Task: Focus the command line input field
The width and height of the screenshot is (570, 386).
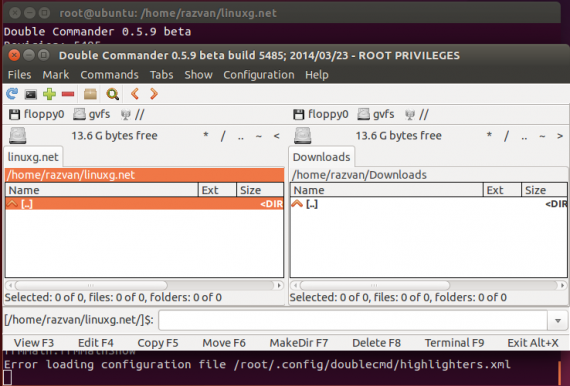Action: click(353, 321)
